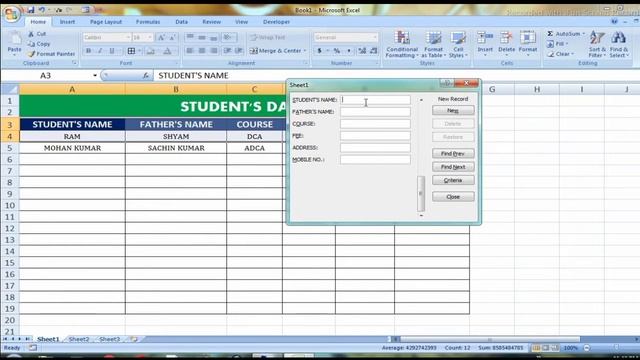
Task: Toggle Bold formatting
Action: point(88,51)
